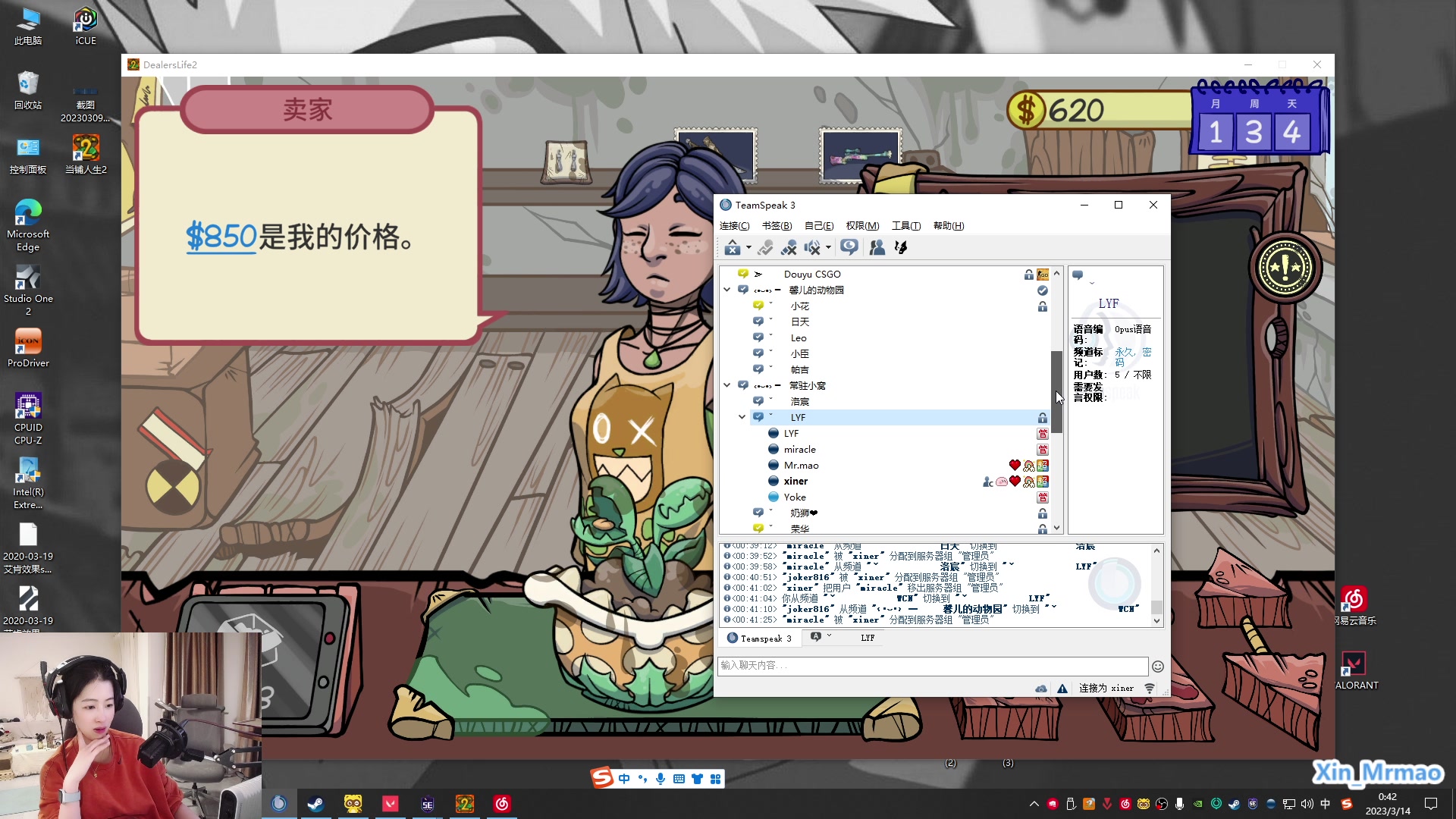Collapse the 馨儿的动物园 channel group
The image size is (1456, 819).
click(x=726, y=290)
